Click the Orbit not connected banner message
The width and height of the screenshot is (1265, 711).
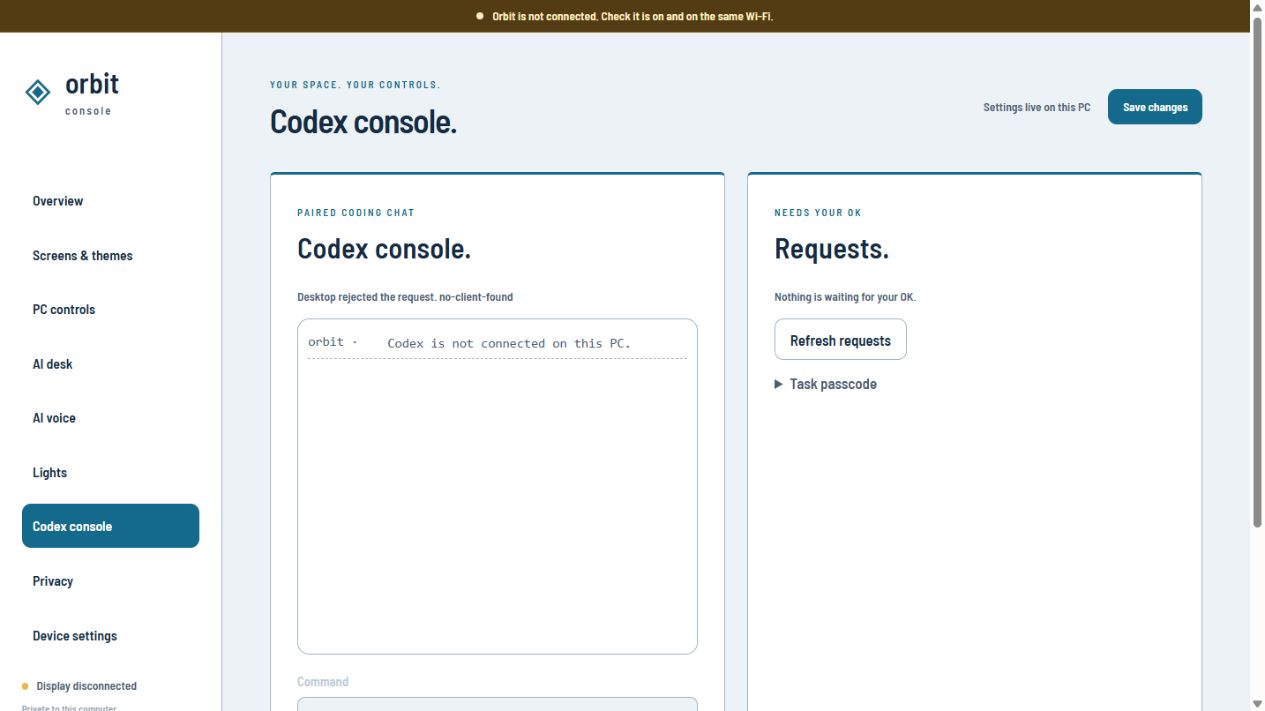[x=632, y=17]
